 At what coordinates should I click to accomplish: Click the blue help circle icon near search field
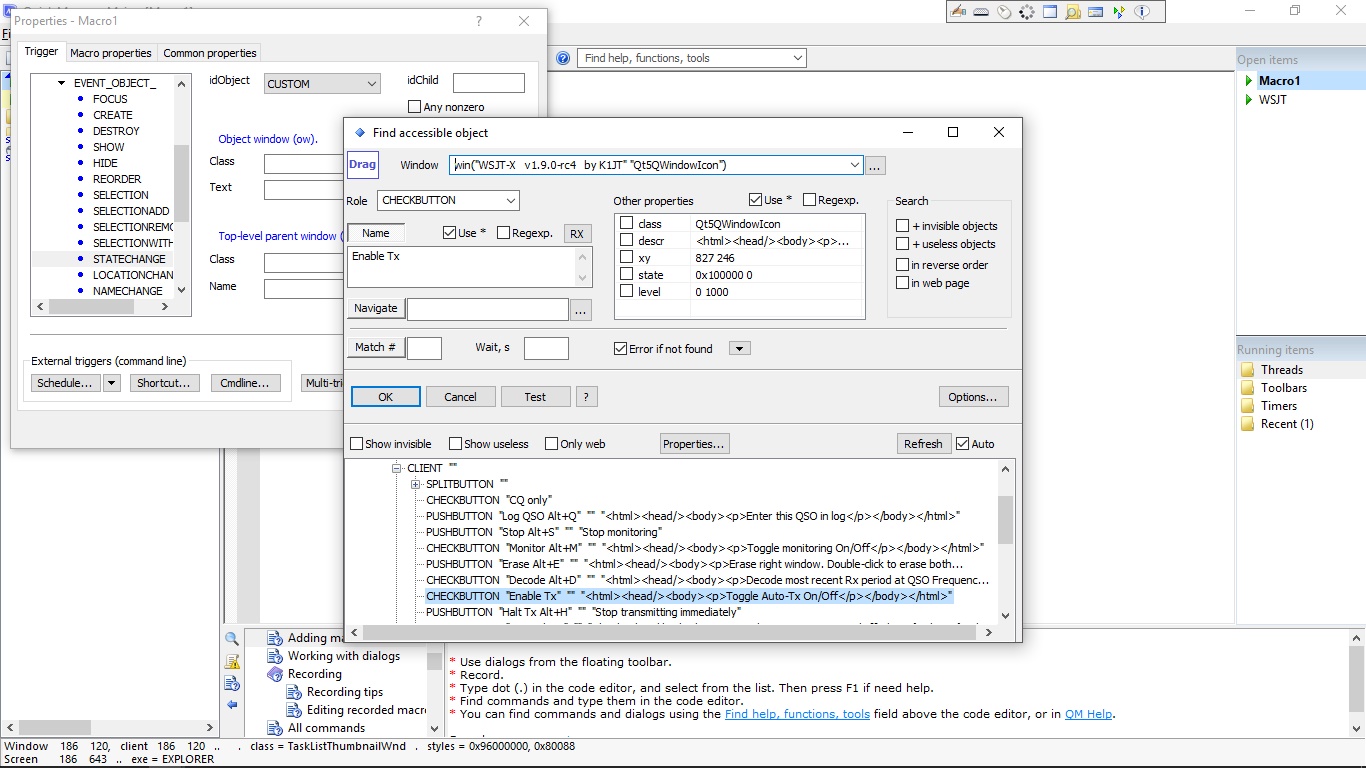[x=563, y=58]
